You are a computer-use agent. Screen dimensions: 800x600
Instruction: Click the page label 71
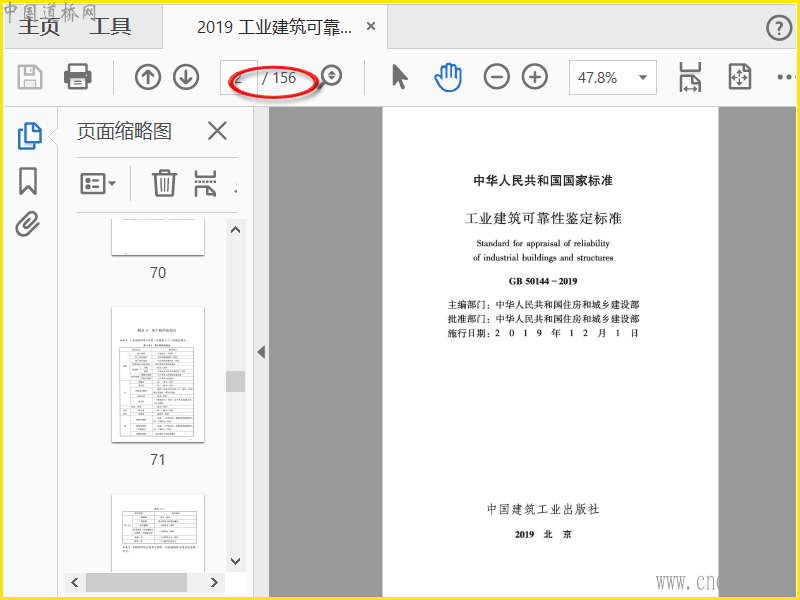point(158,460)
